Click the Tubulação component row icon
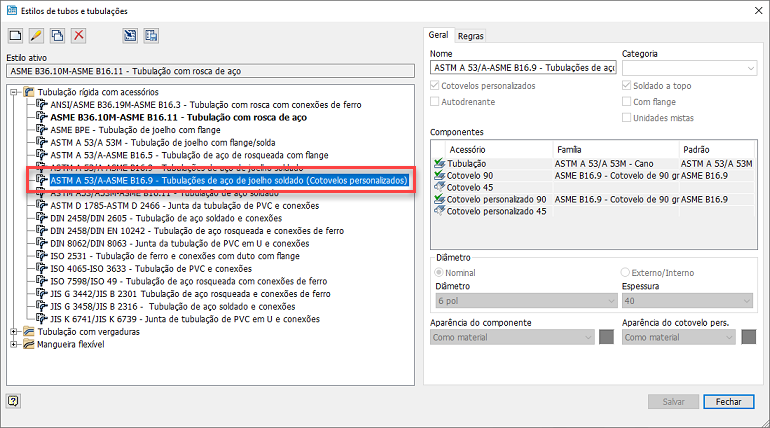Image resolution: width=770 pixels, height=428 pixels. tap(440, 163)
